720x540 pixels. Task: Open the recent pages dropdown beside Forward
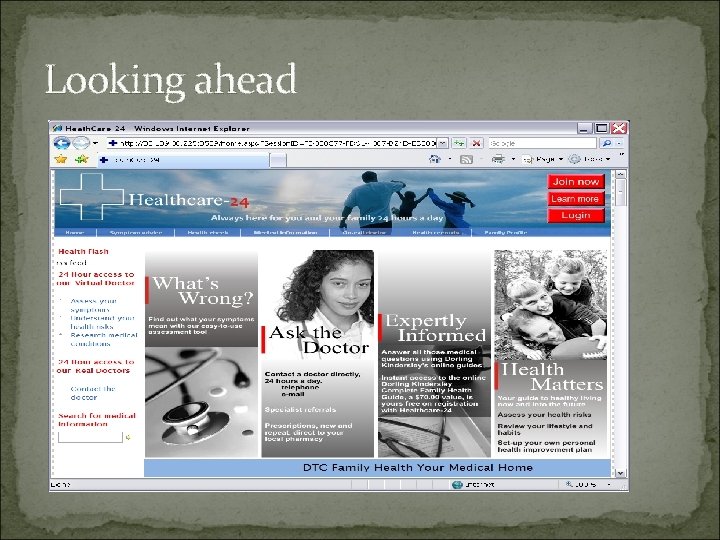[95, 143]
